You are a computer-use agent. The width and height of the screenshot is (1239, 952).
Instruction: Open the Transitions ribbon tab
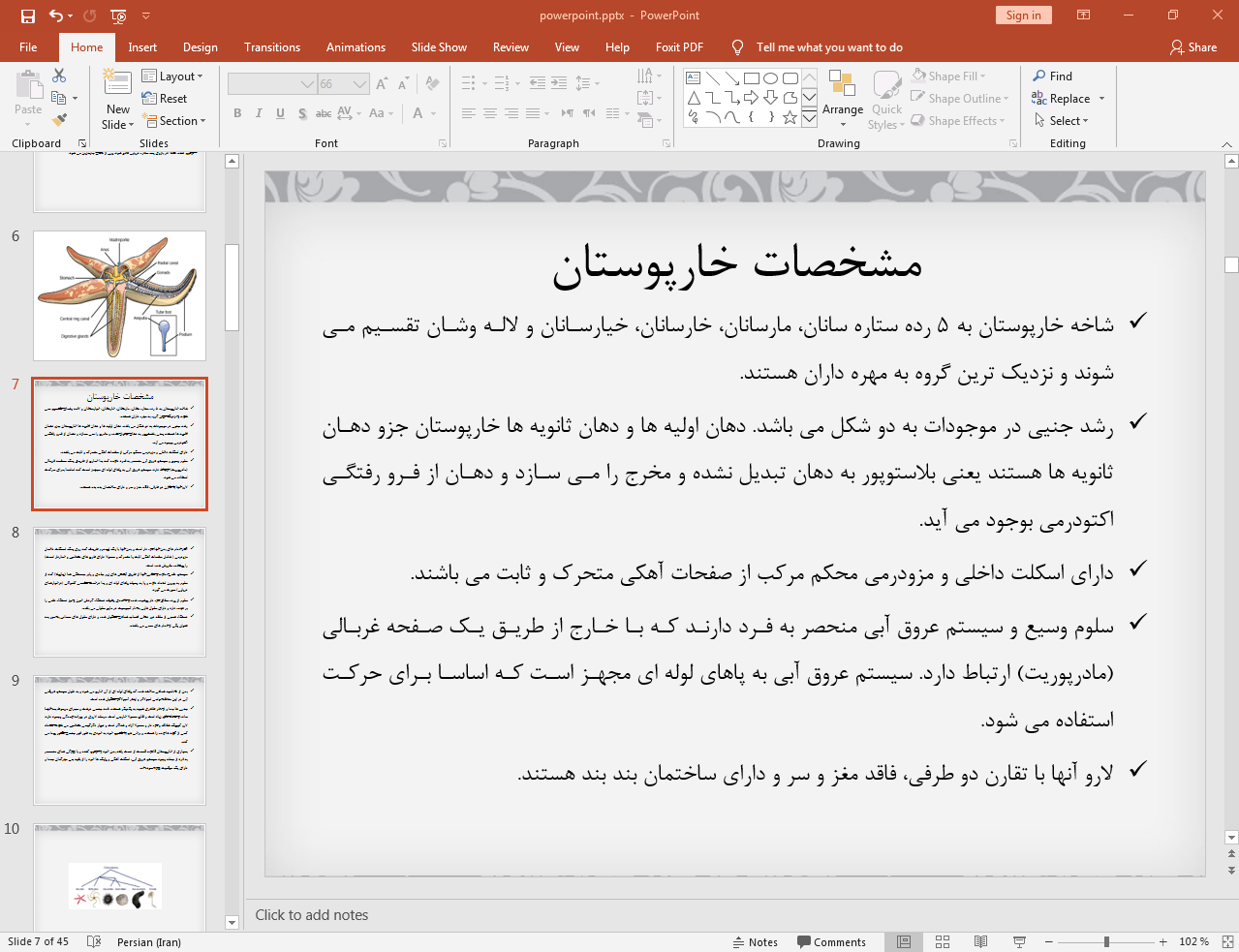271,47
